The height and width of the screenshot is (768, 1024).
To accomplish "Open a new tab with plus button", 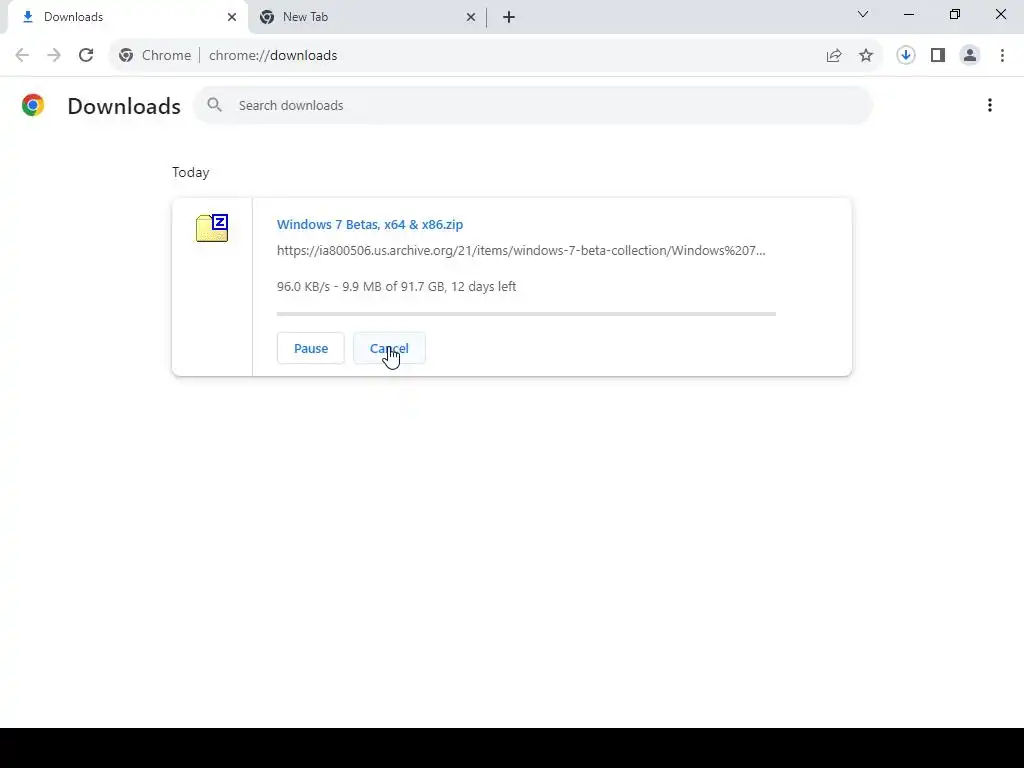I will (509, 17).
